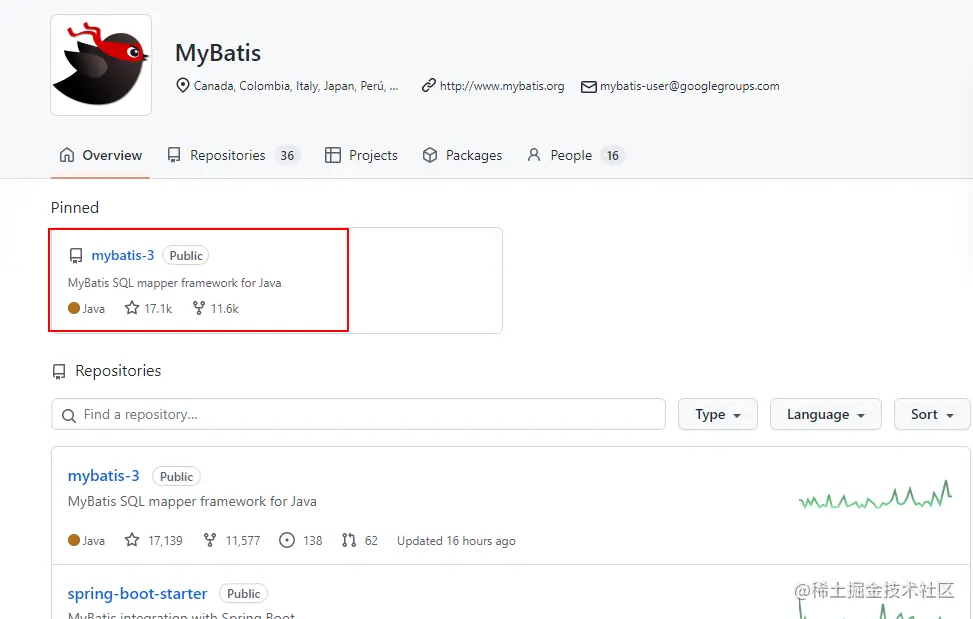Click the Public badge in mybatis-3 list row

click(176, 476)
